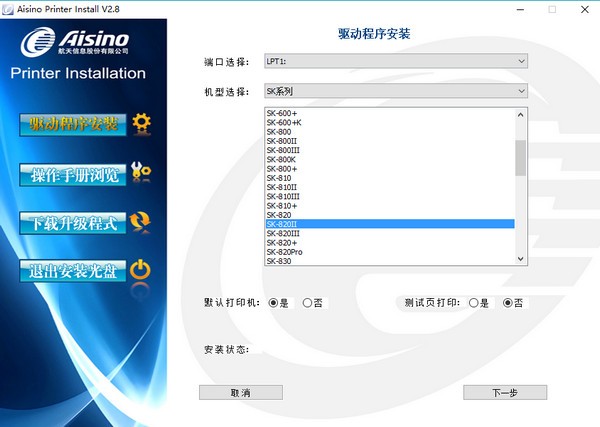Click the model list scrollbar thumb
The width and height of the screenshot is (600, 427).
pos(520,157)
